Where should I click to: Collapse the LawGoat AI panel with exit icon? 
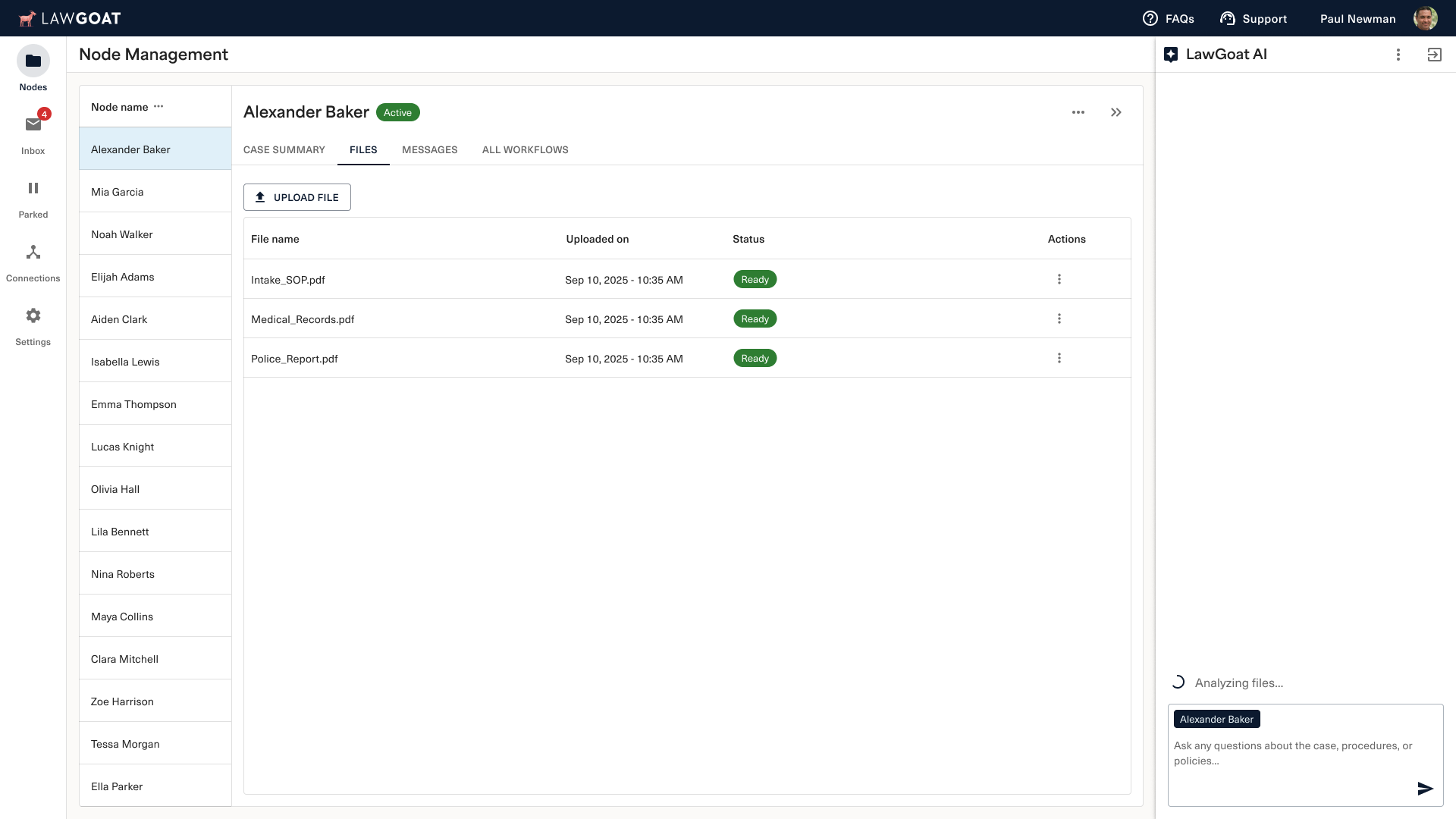point(1434,55)
